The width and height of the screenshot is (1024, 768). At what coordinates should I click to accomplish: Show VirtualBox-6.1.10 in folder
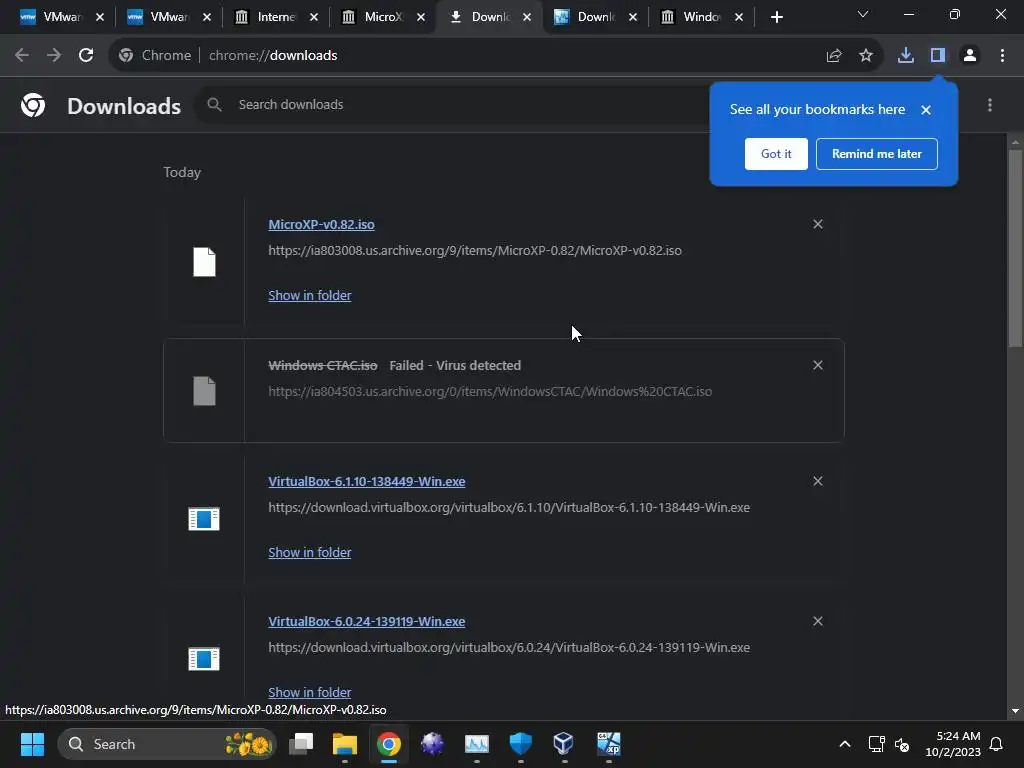310,552
